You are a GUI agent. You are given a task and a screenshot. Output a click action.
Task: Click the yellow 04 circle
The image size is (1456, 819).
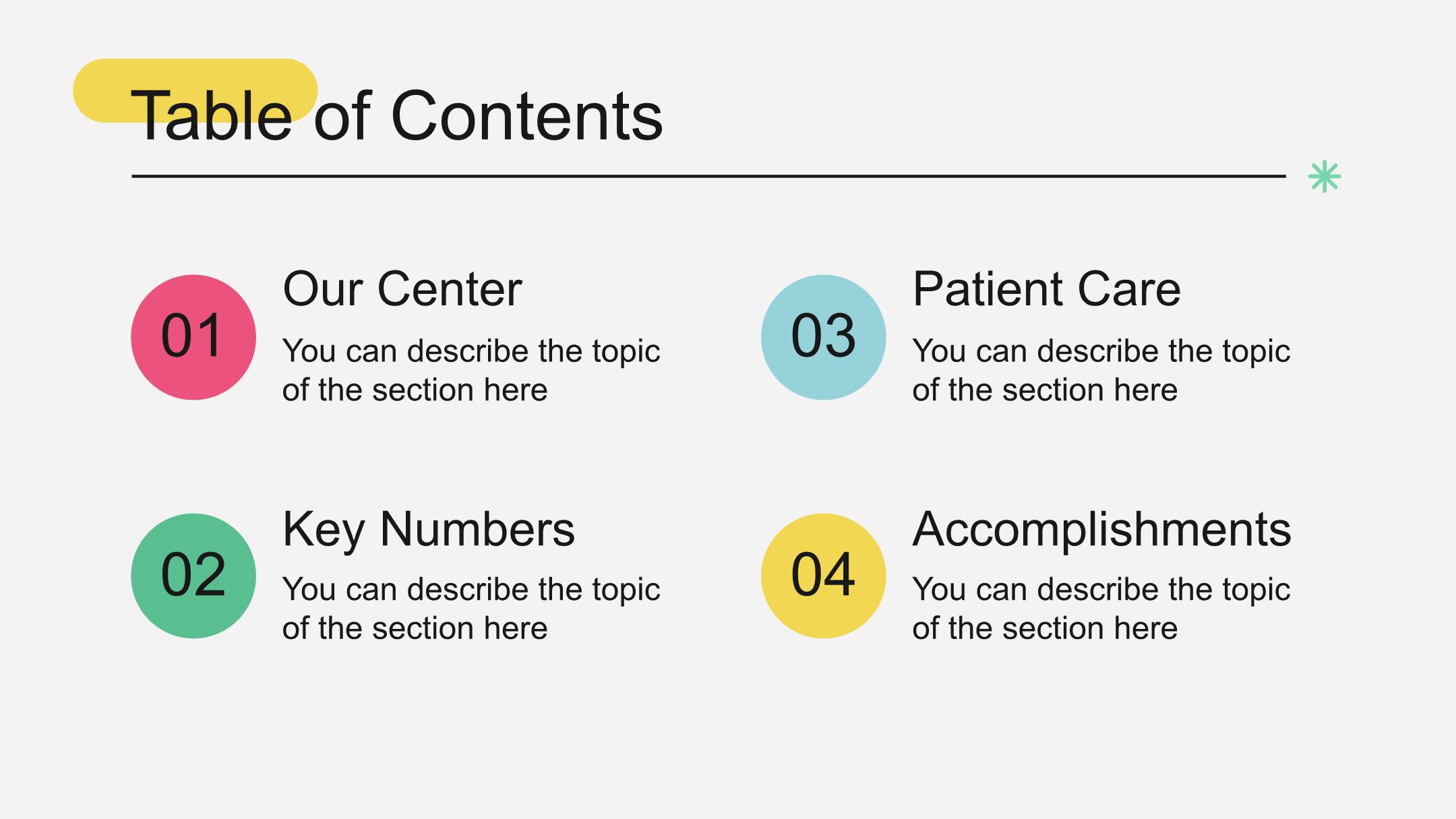click(x=824, y=576)
